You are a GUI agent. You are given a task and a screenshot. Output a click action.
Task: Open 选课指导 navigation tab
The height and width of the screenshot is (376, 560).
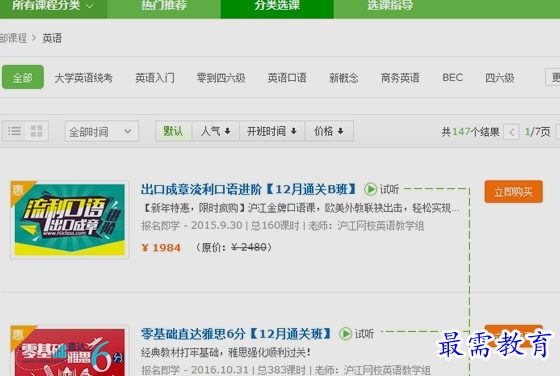(x=390, y=6)
